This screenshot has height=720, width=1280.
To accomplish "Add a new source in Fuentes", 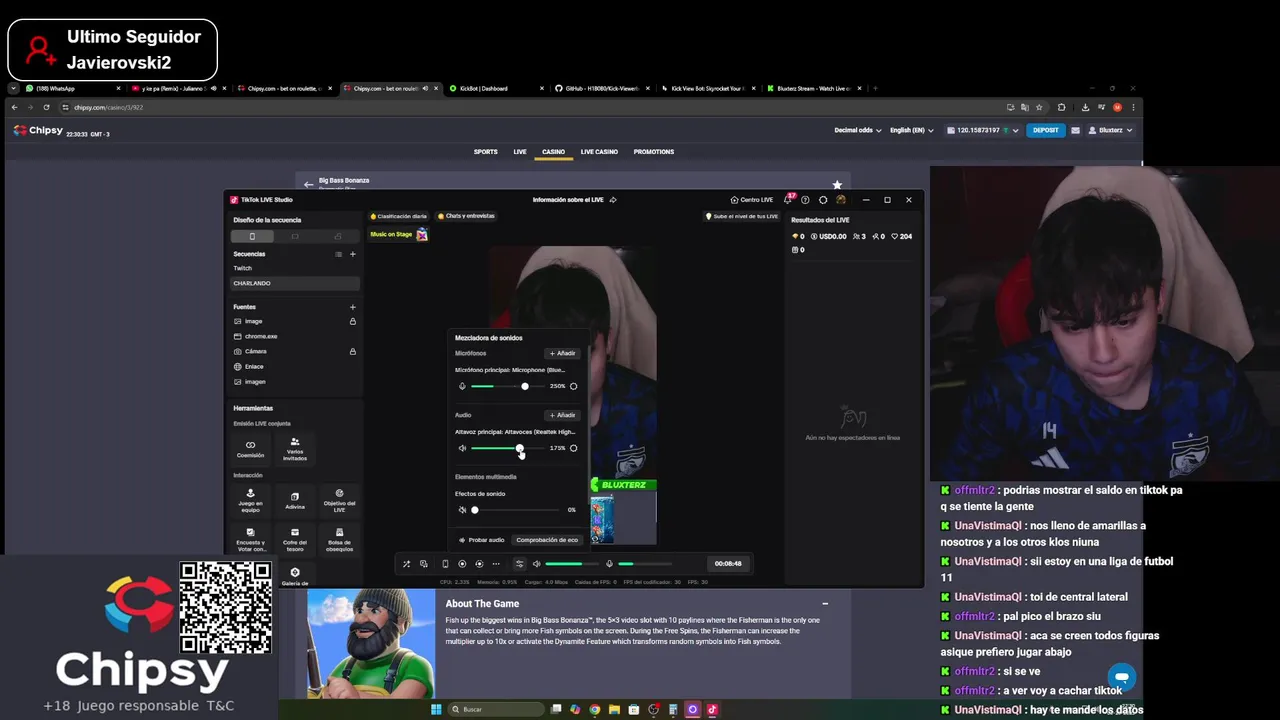I will (x=352, y=307).
